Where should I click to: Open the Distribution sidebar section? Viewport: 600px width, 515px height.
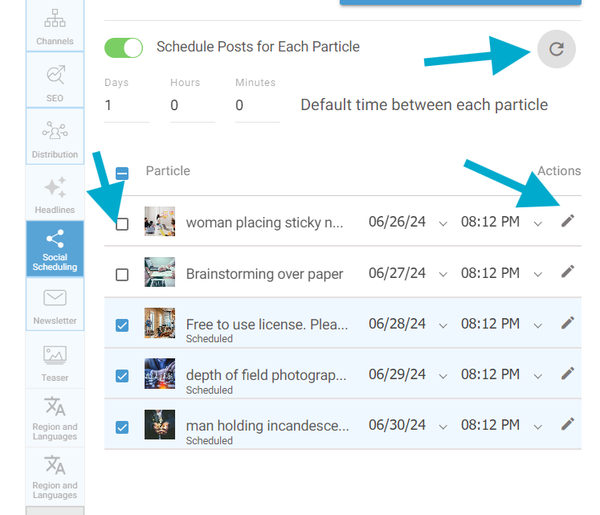click(x=55, y=139)
